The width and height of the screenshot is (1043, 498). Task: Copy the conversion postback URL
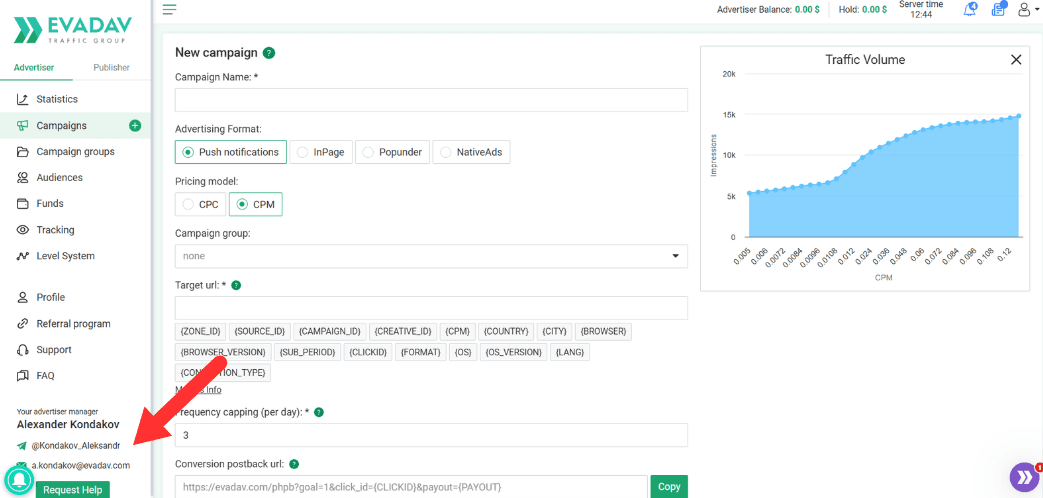pos(669,486)
